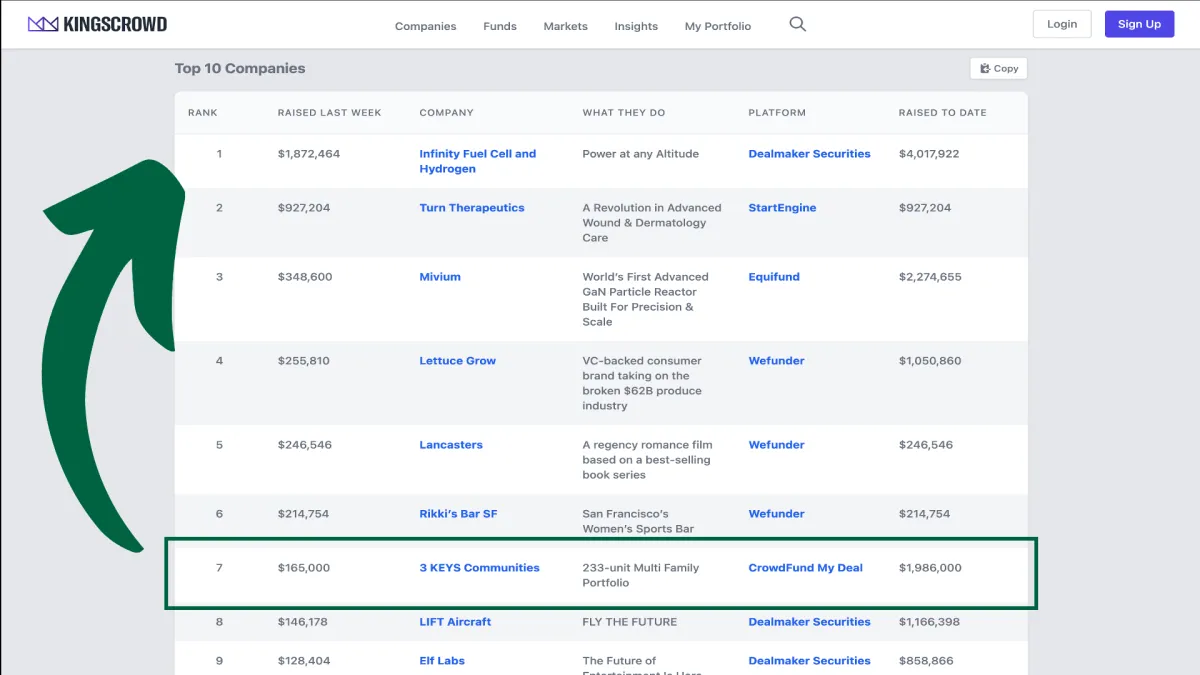Click the CrowdFund My Deal platform link
1200x675 pixels.
pos(805,568)
